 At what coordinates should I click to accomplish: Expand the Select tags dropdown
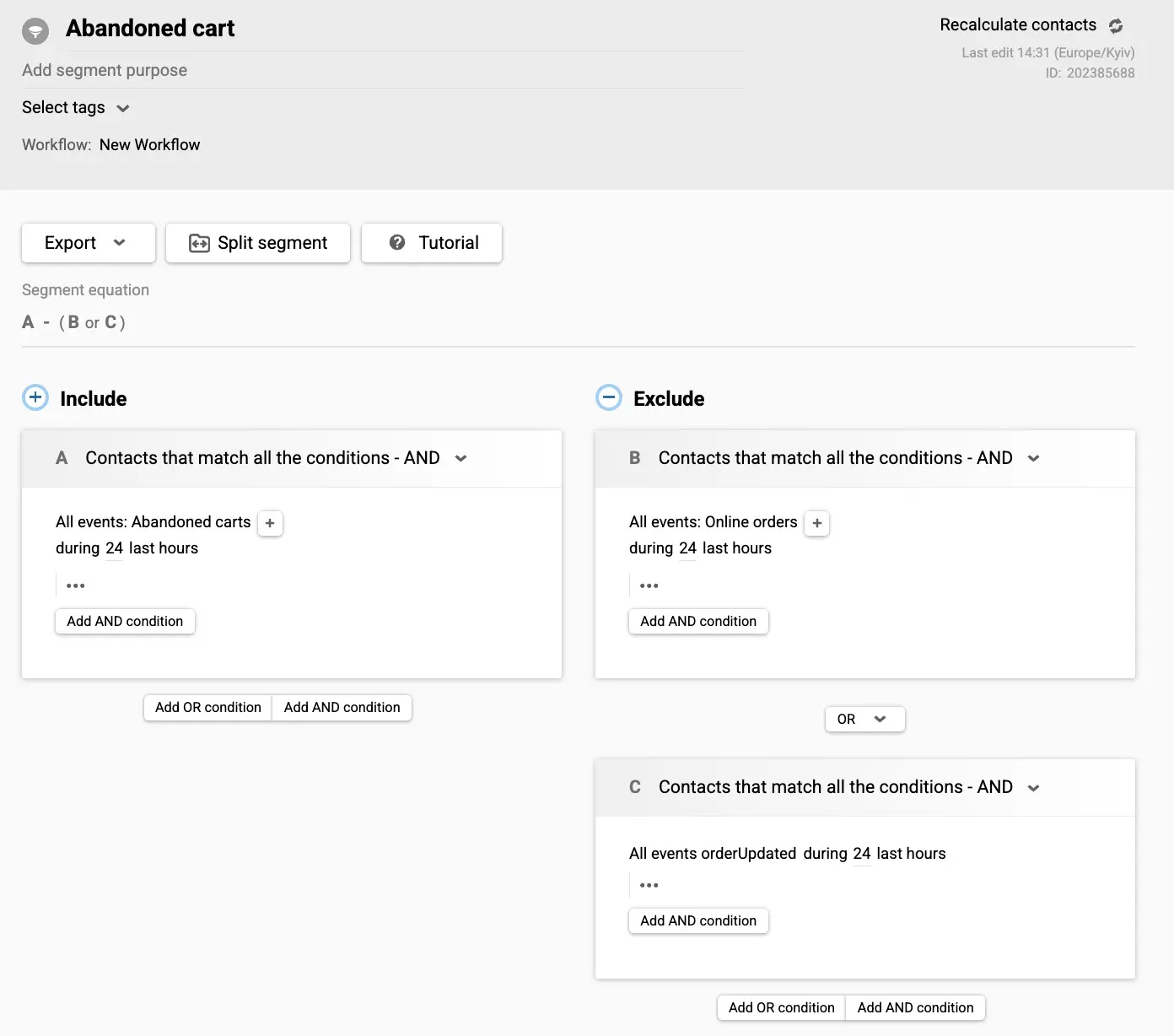[76, 108]
